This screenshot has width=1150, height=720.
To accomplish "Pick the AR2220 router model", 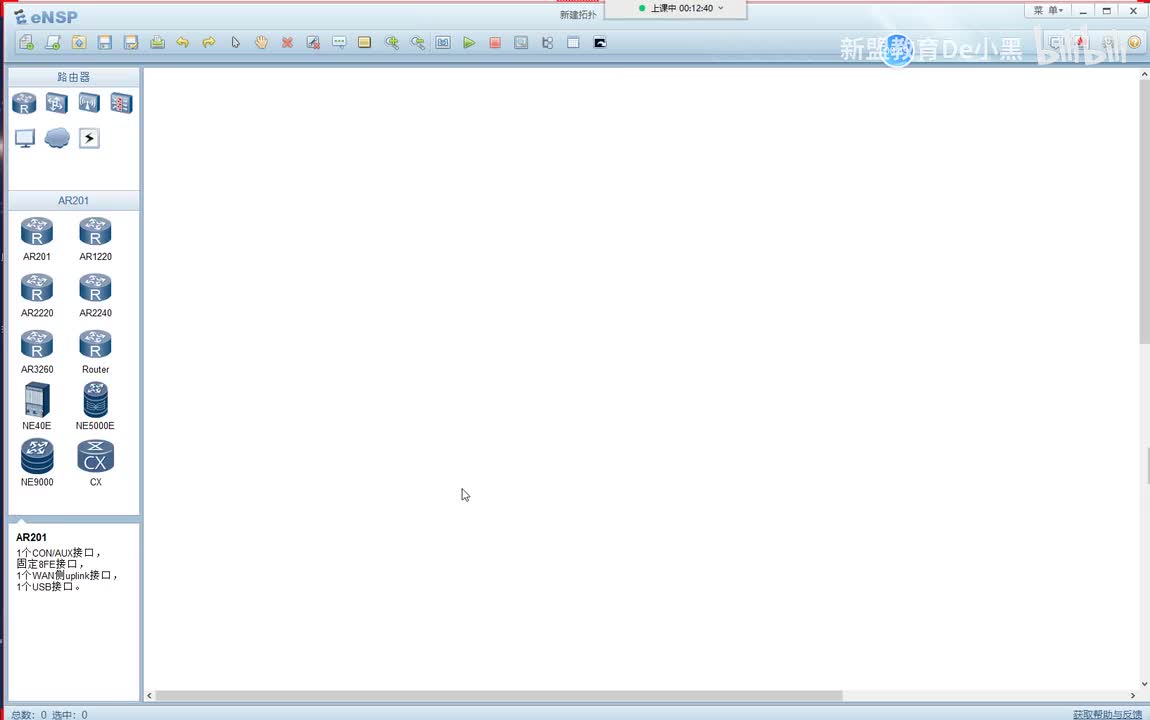I will pyautogui.click(x=37, y=295).
